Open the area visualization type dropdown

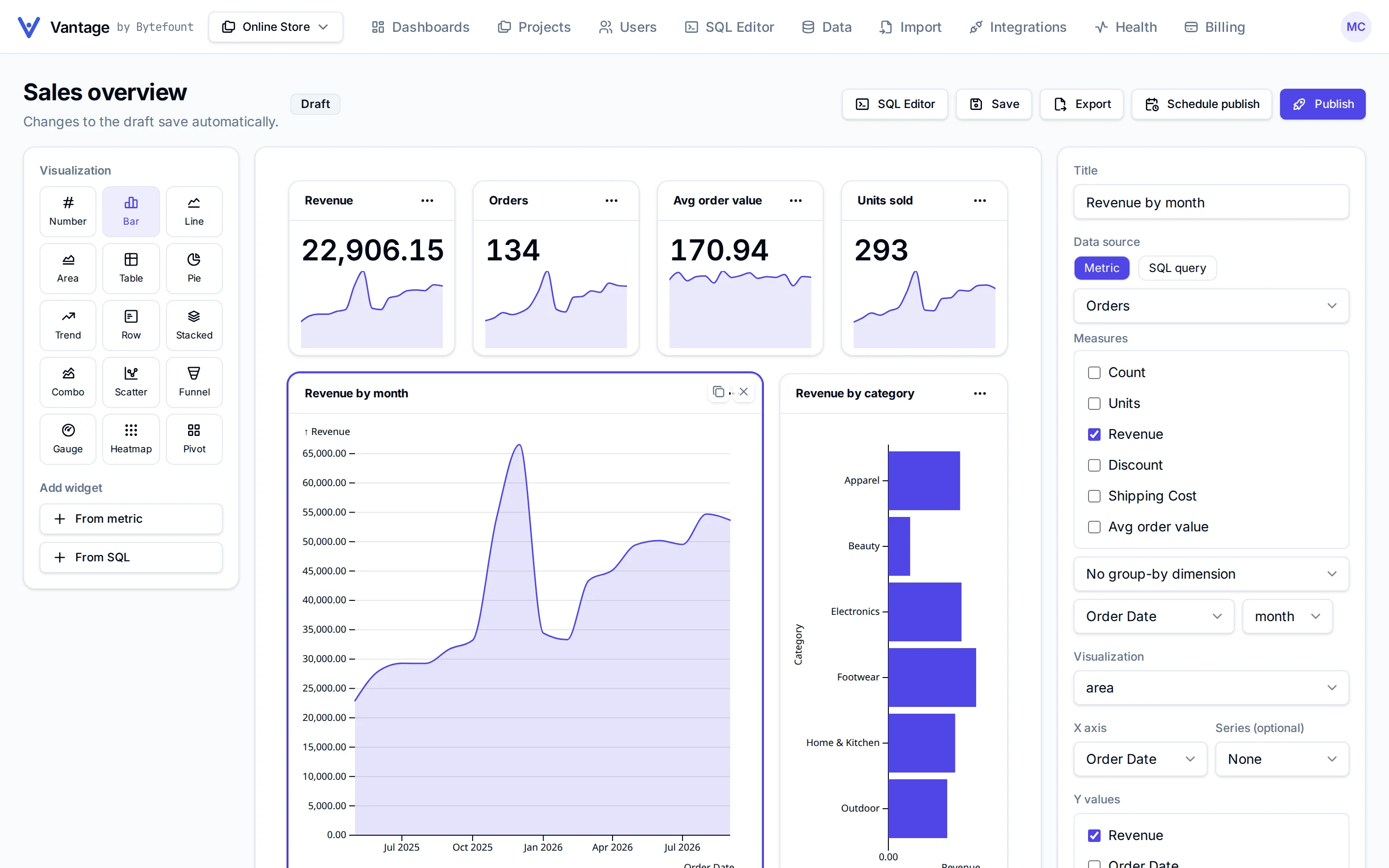(1211, 688)
